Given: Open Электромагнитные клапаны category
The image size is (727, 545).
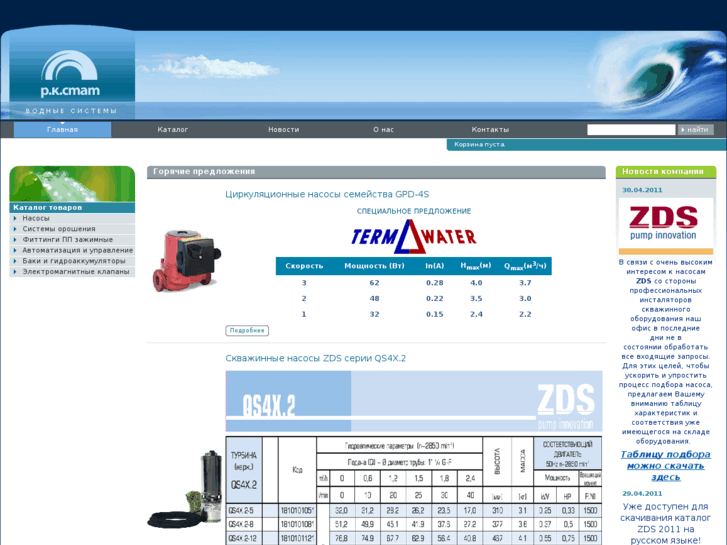Looking at the screenshot, I should point(76,271).
